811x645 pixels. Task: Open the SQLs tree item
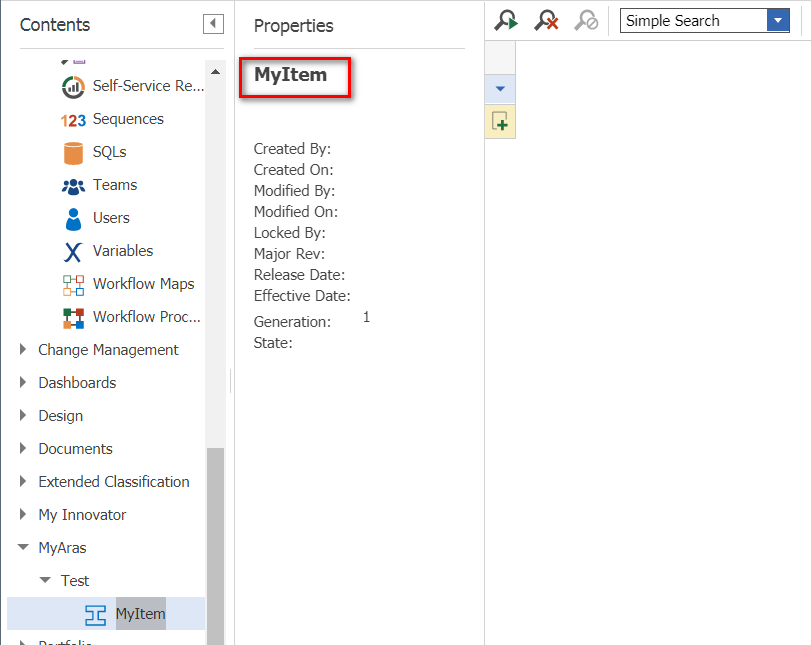[x=110, y=152]
